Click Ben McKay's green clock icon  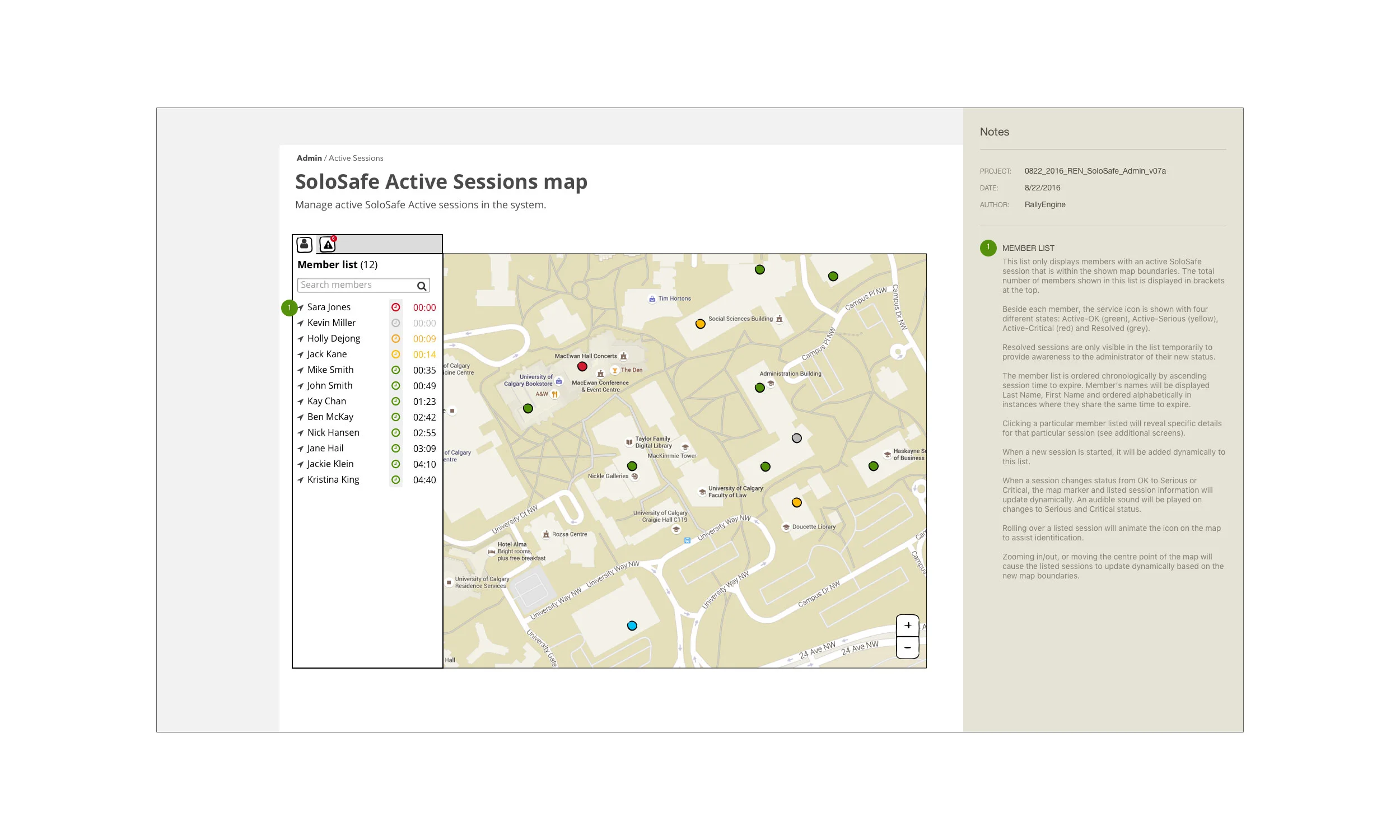coord(395,417)
